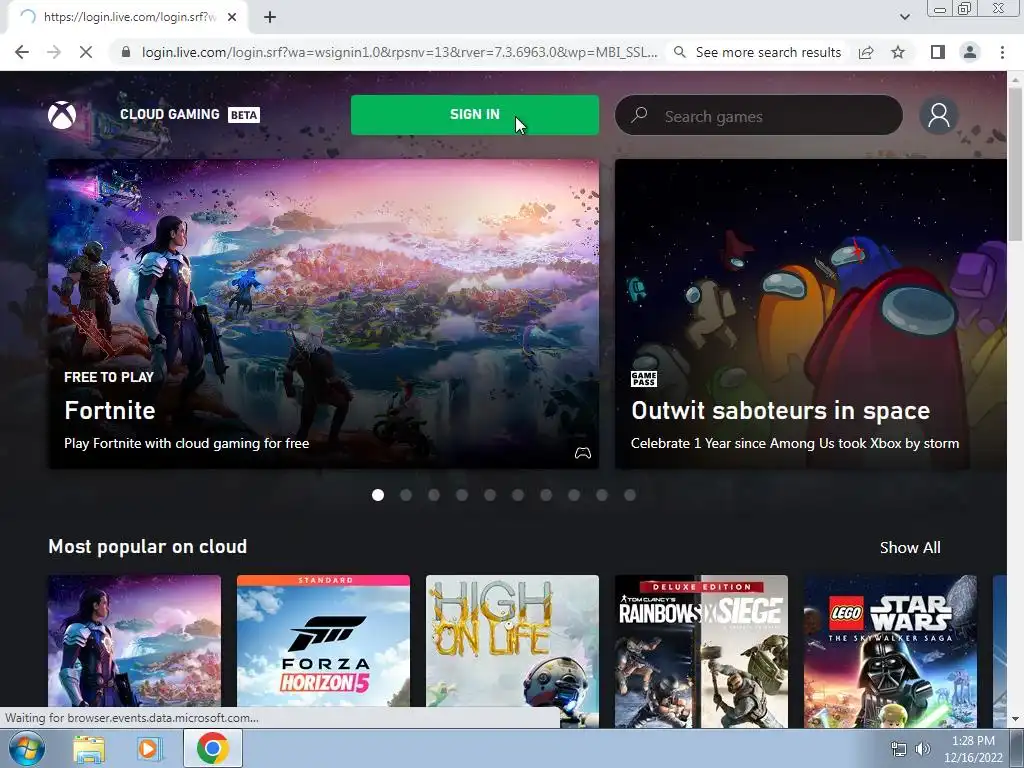
Task: Click the address bar URL
Action: tap(400, 52)
